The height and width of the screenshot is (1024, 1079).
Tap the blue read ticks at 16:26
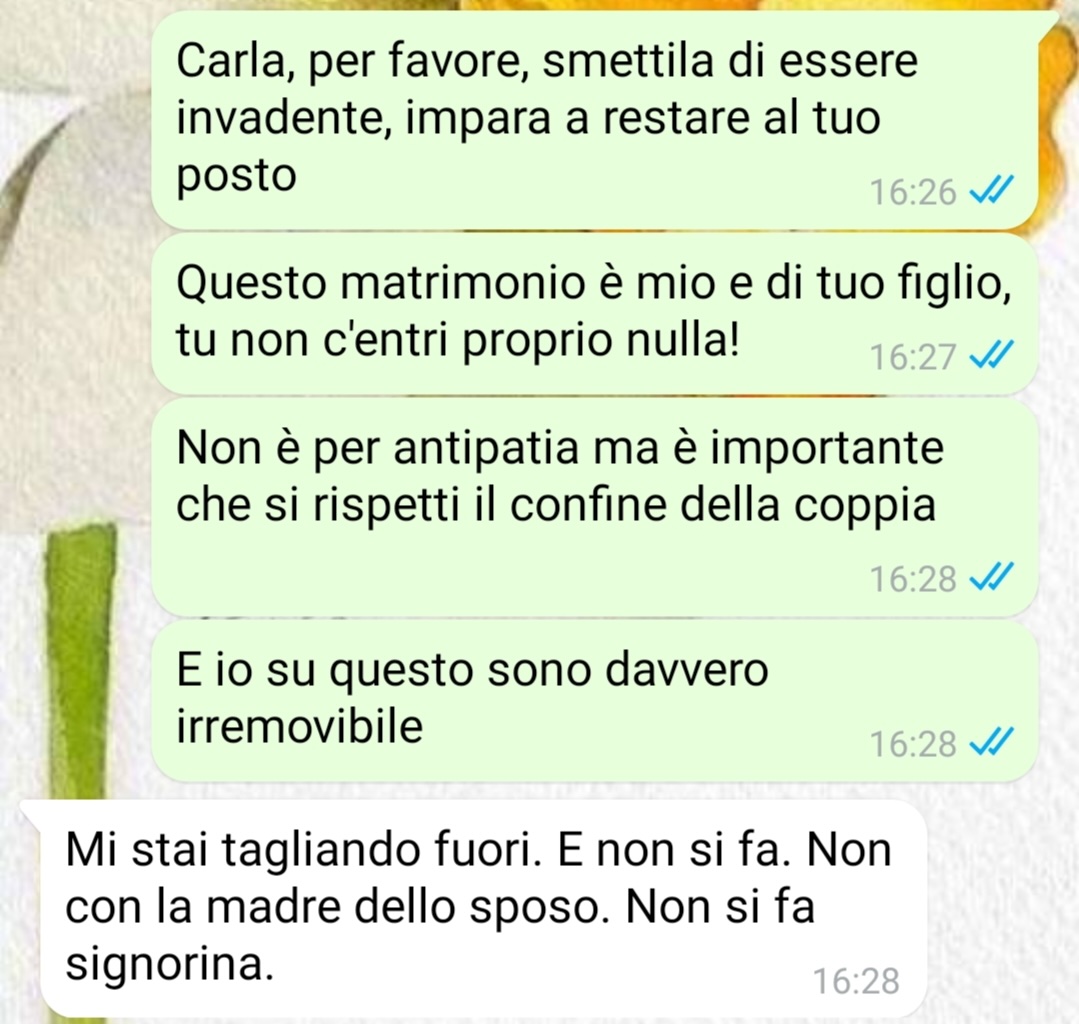click(992, 191)
